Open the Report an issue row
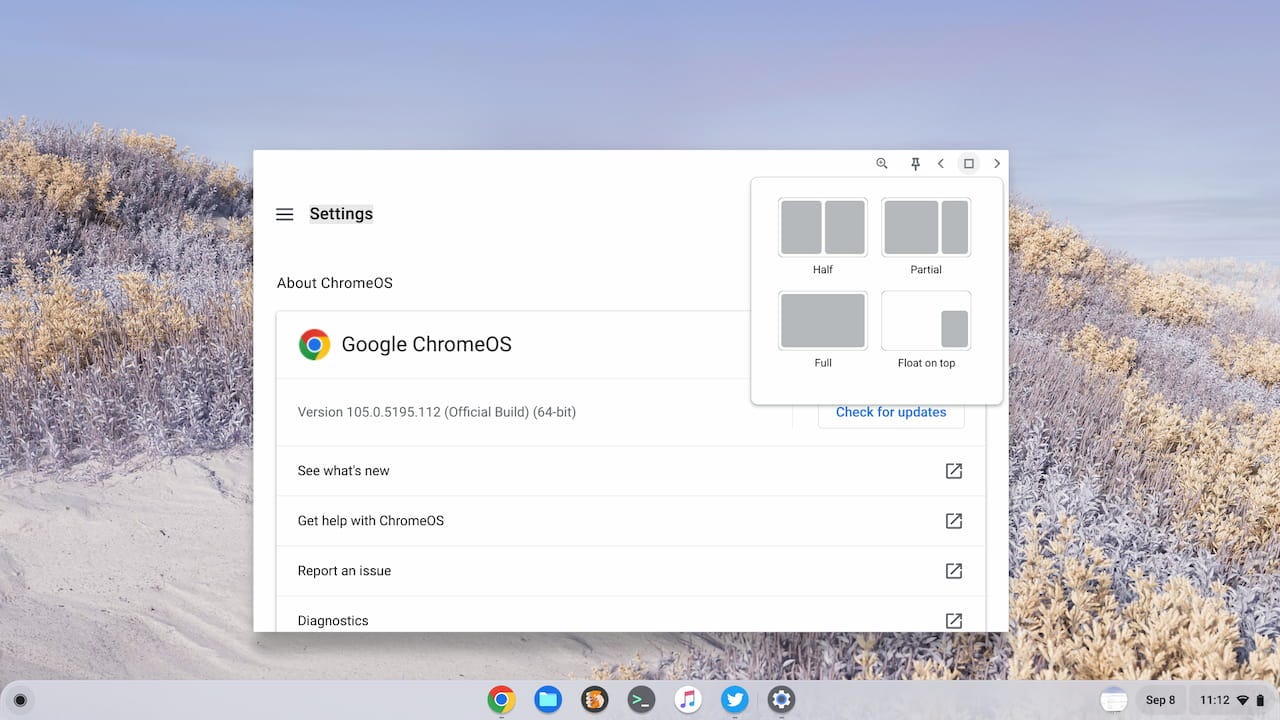Screen dimensions: 1280x720 click(631, 571)
